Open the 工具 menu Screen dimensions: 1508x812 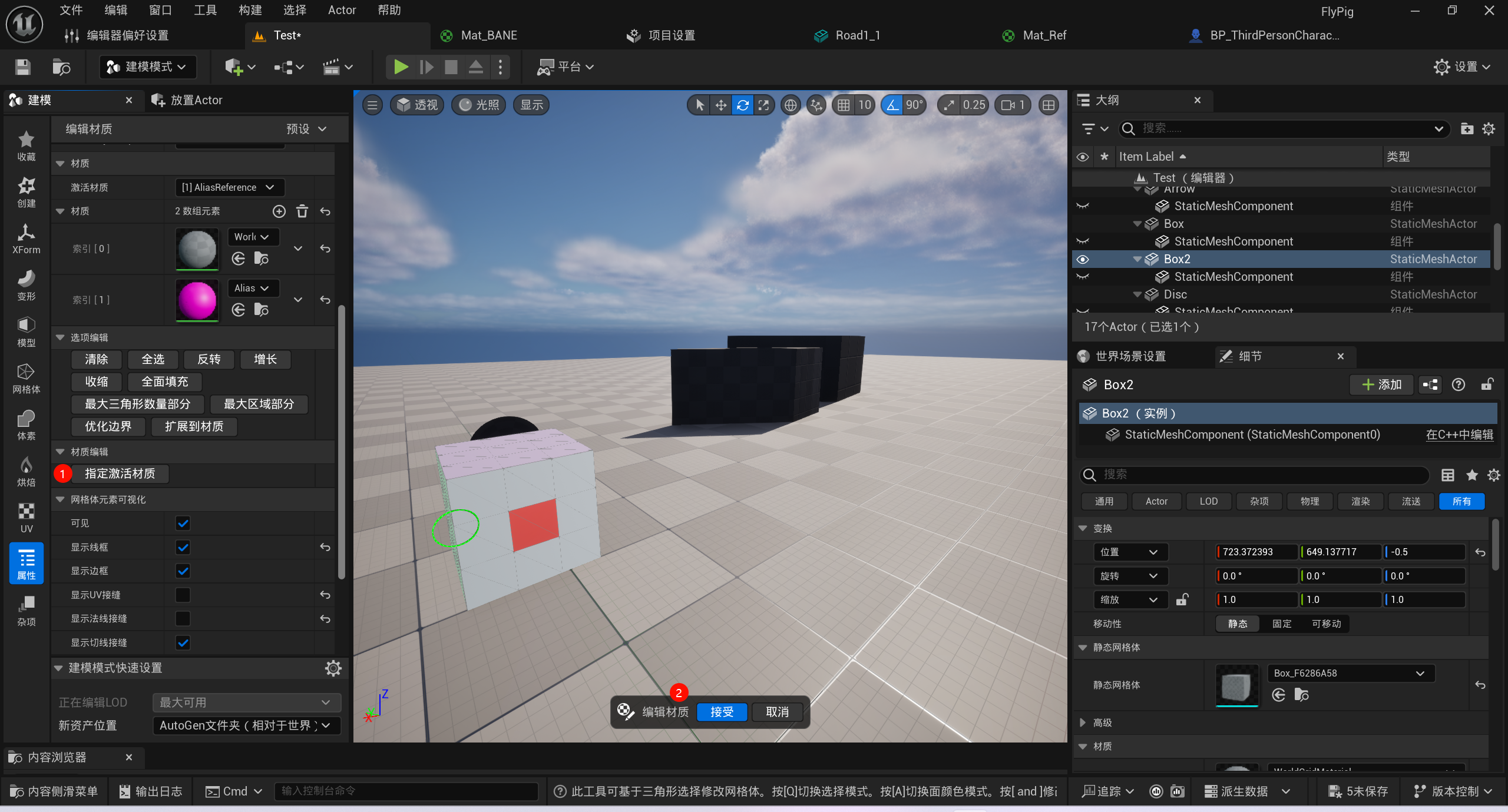205,10
